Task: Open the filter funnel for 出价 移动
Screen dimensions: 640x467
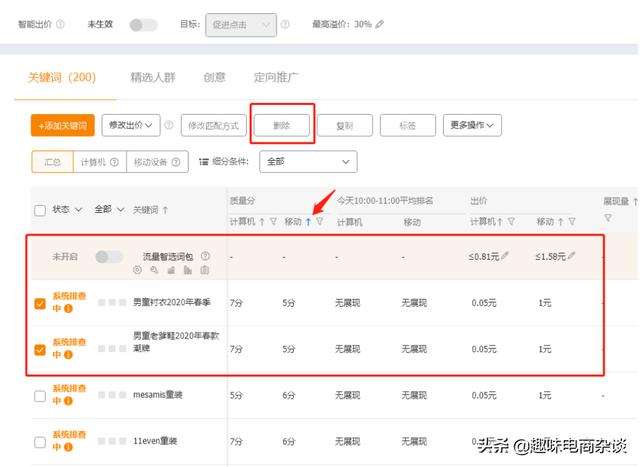Action: (572, 222)
